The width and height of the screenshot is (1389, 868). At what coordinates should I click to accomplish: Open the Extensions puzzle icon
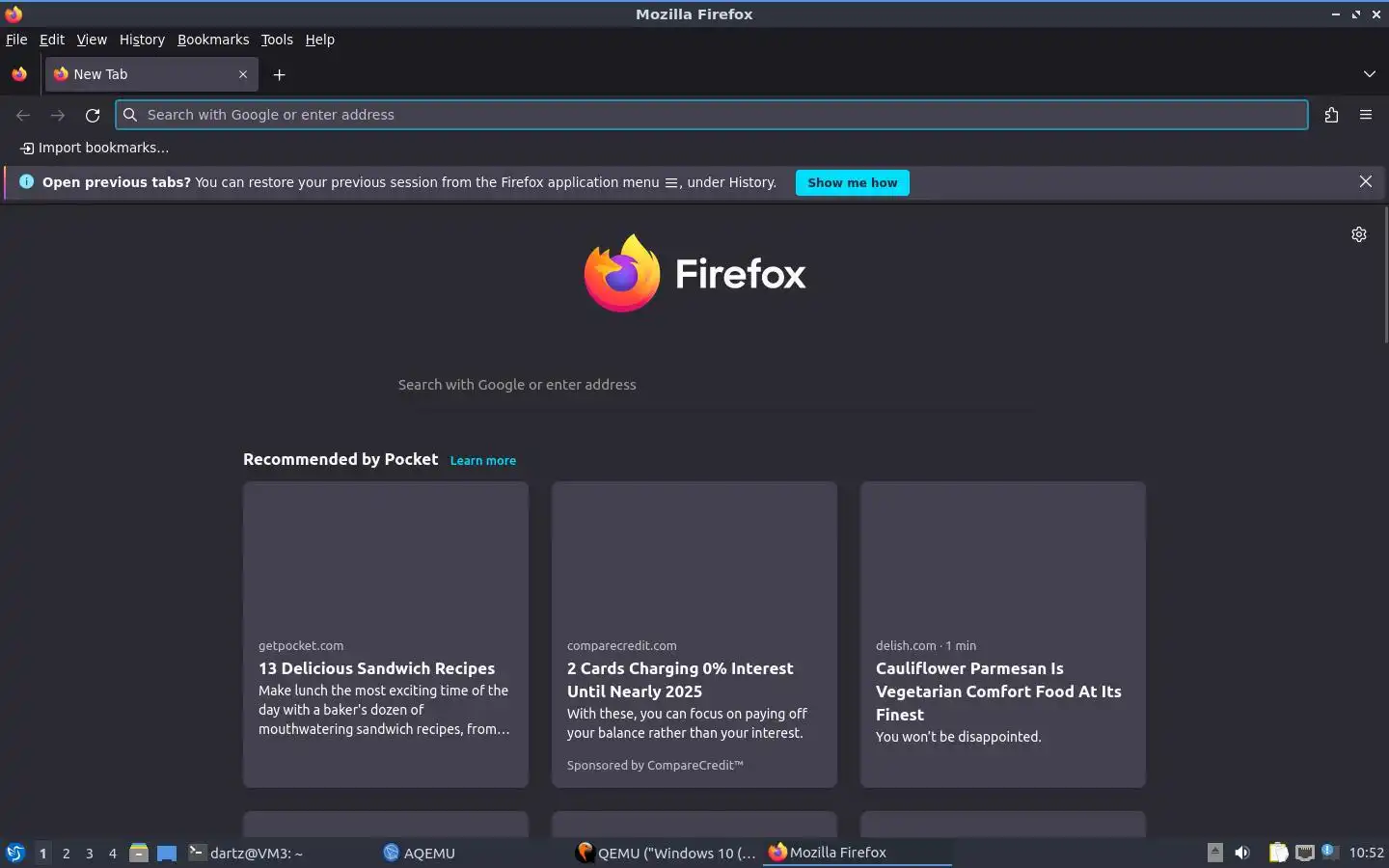click(x=1331, y=115)
